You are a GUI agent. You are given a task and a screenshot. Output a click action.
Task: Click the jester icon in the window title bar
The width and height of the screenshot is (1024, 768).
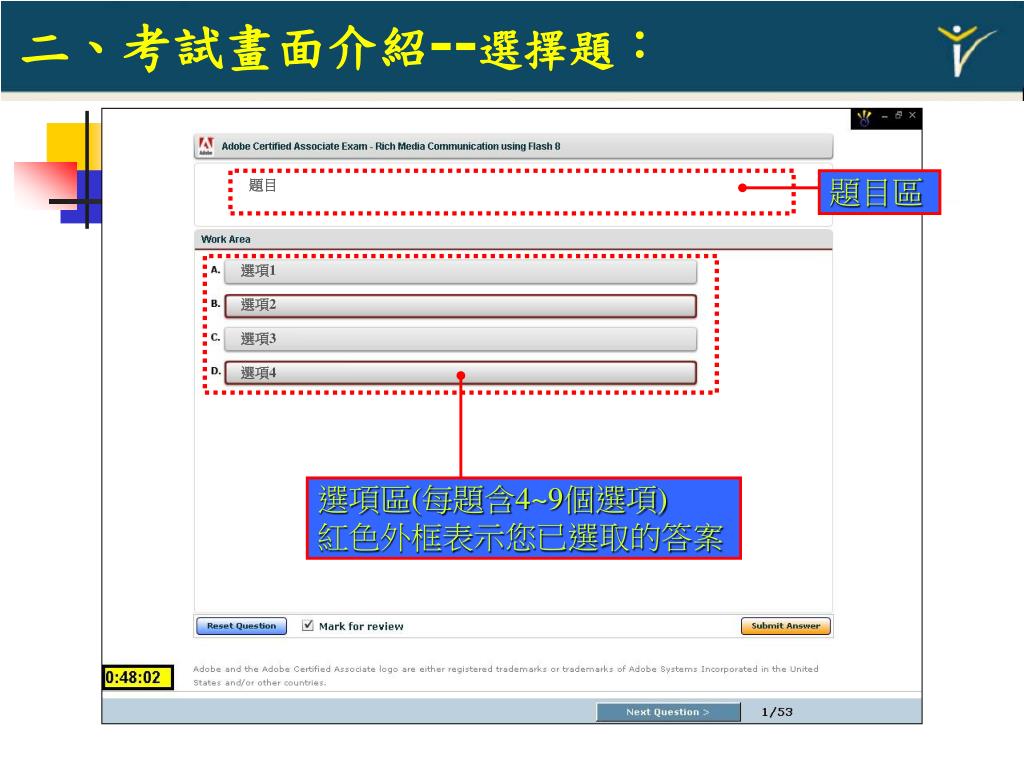click(x=865, y=118)
